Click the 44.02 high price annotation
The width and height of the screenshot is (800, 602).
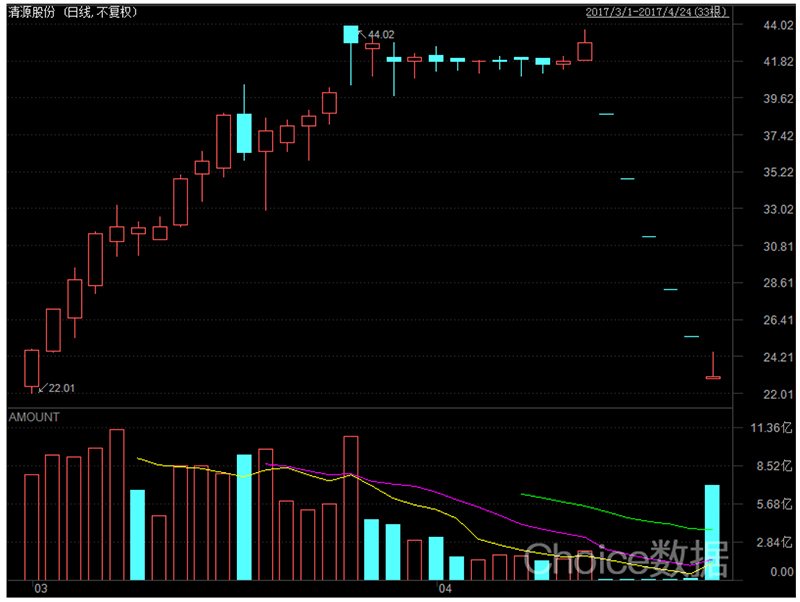pos(381,35)
